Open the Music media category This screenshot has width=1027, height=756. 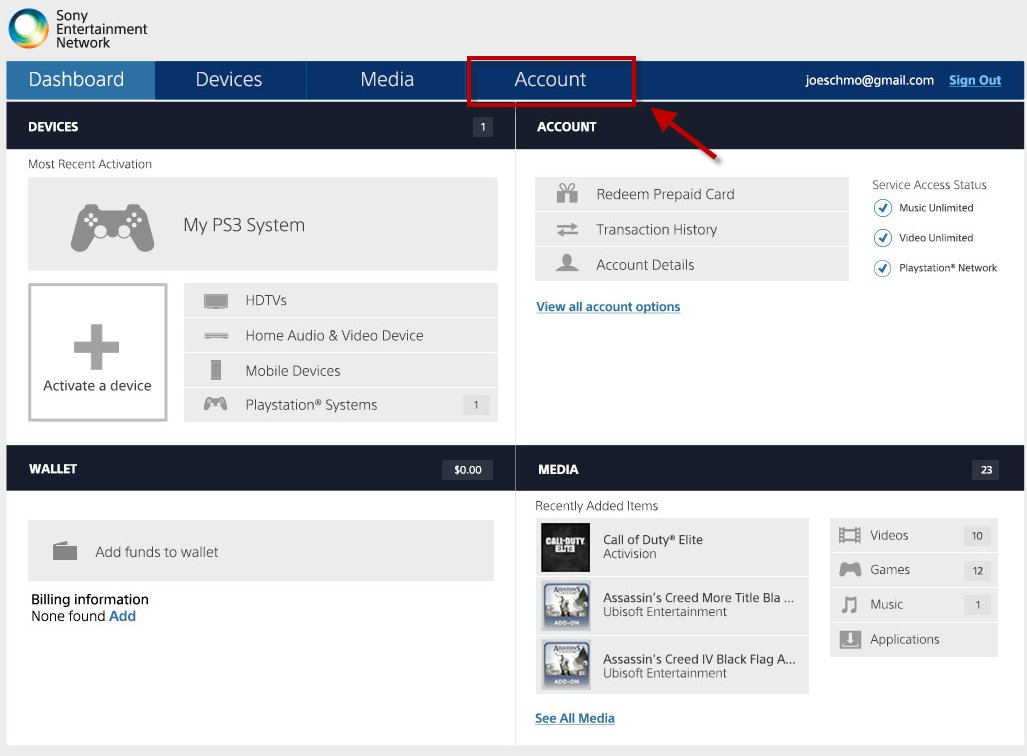pos(914,605)
